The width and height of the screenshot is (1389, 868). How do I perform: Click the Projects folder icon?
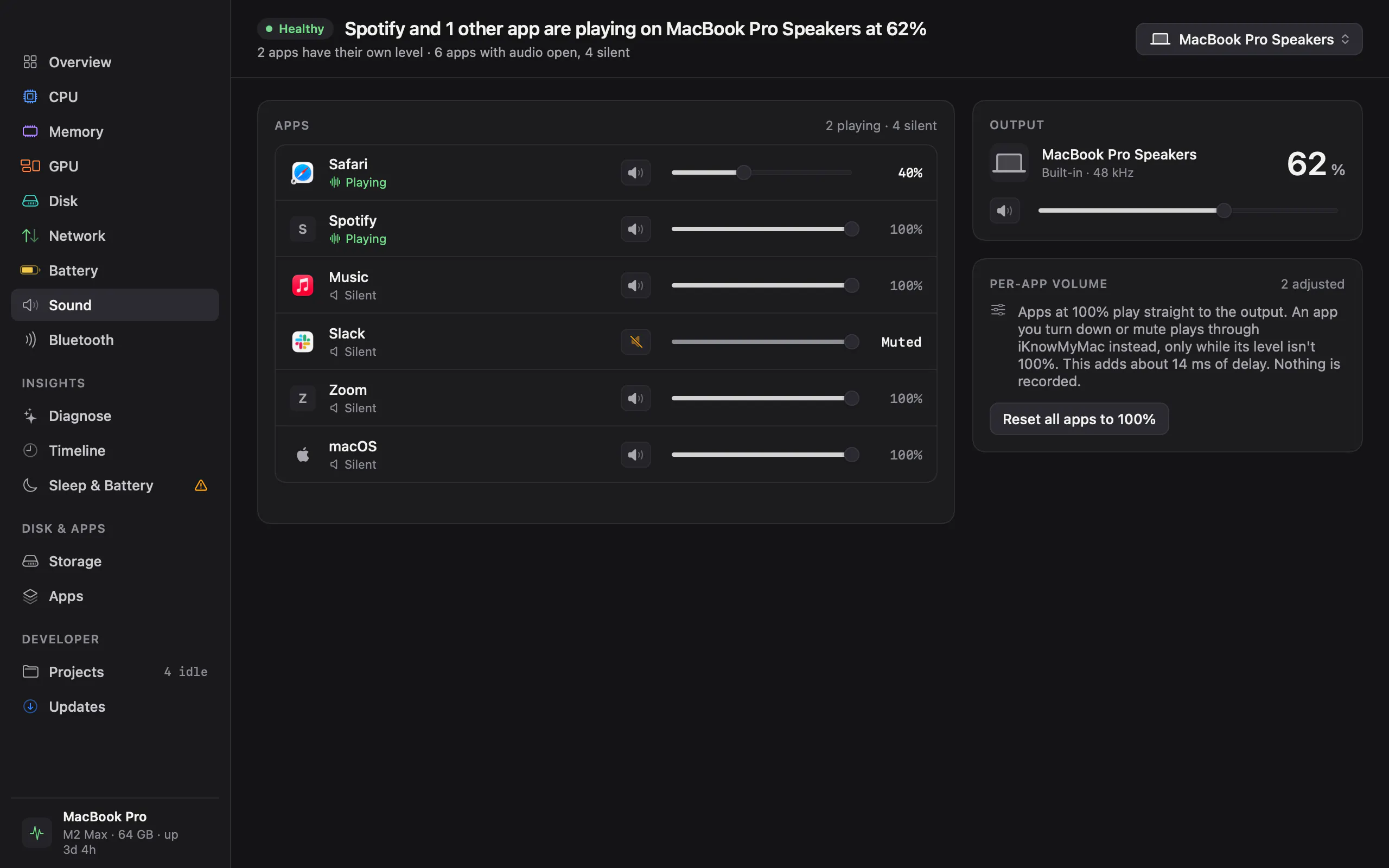[x=30, y=672]
